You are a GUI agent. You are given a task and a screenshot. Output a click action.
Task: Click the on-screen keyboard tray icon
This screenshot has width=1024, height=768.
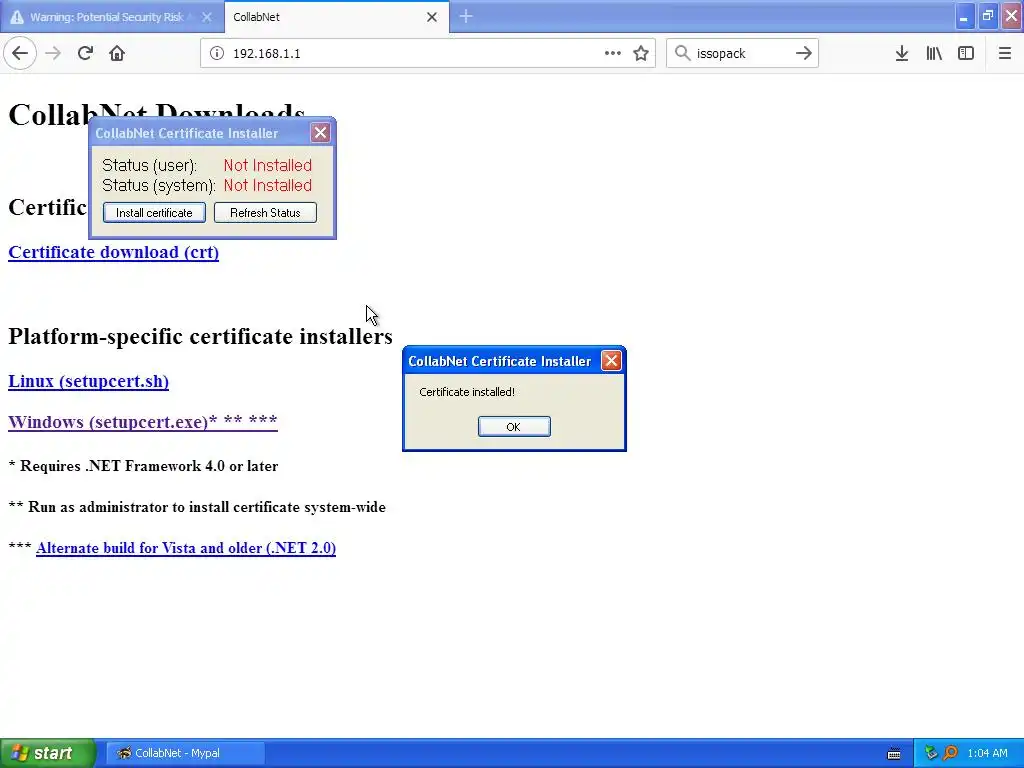coord(894,754)
